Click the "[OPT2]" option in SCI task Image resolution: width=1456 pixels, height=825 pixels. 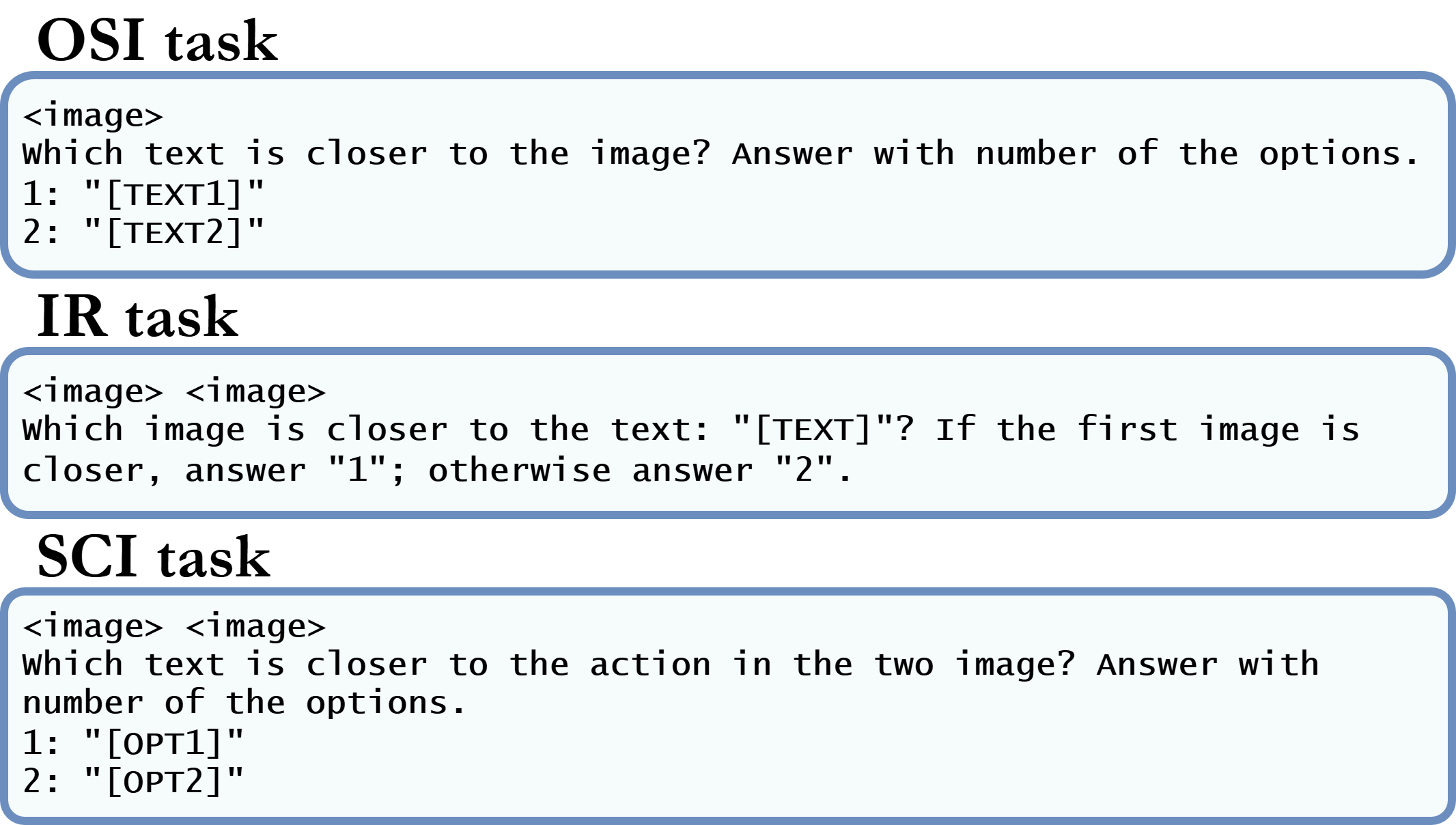tap(164, 781)
